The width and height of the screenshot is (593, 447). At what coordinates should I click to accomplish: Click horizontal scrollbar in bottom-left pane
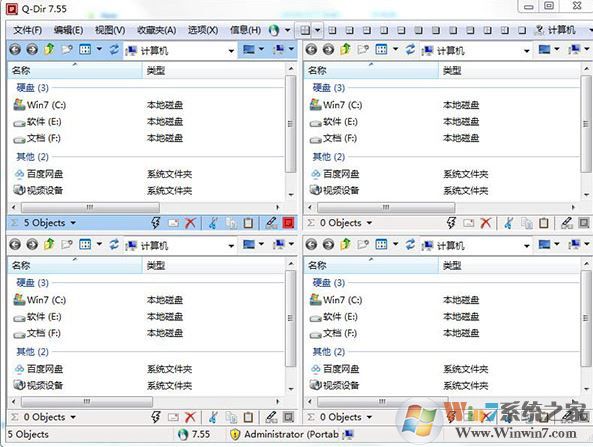[x=87, y=402]
